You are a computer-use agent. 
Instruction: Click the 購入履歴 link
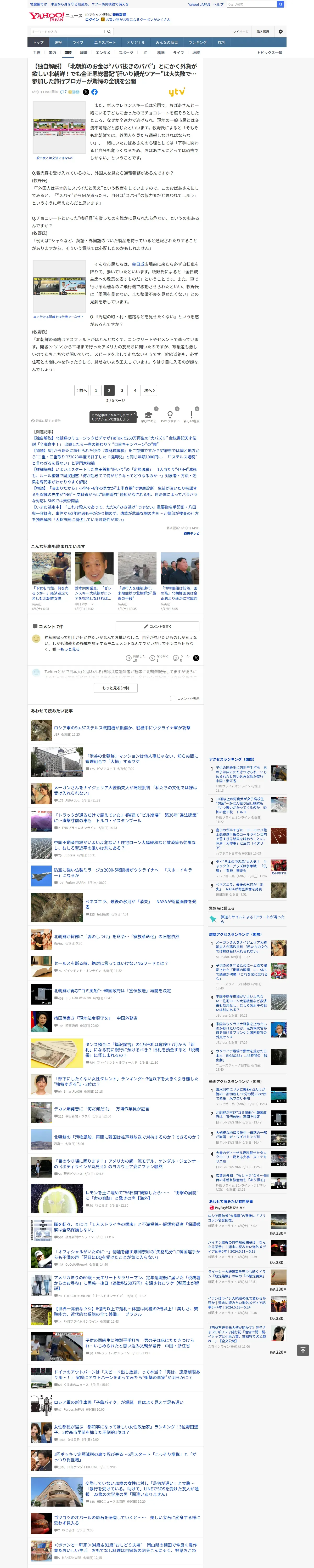tap(263, 32)
